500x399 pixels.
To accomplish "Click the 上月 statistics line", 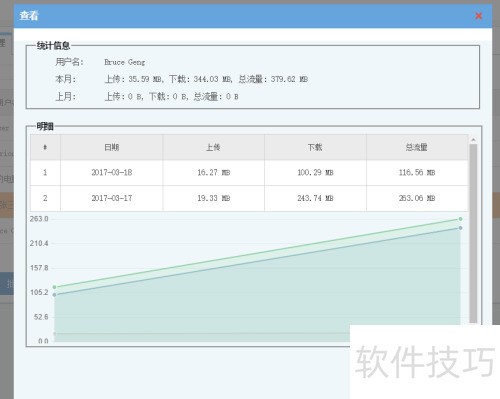I will [147, 97].
